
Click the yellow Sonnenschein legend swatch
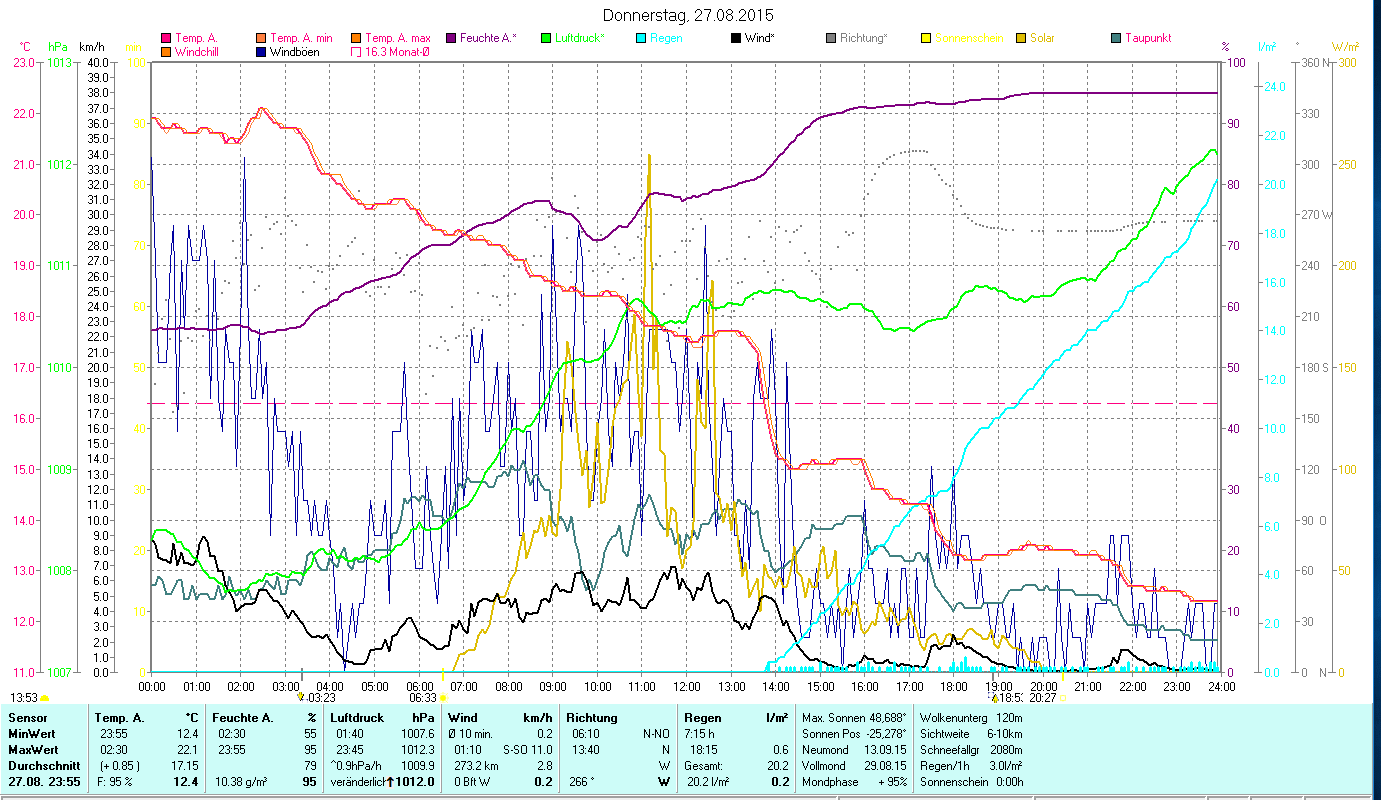[927, 38]
